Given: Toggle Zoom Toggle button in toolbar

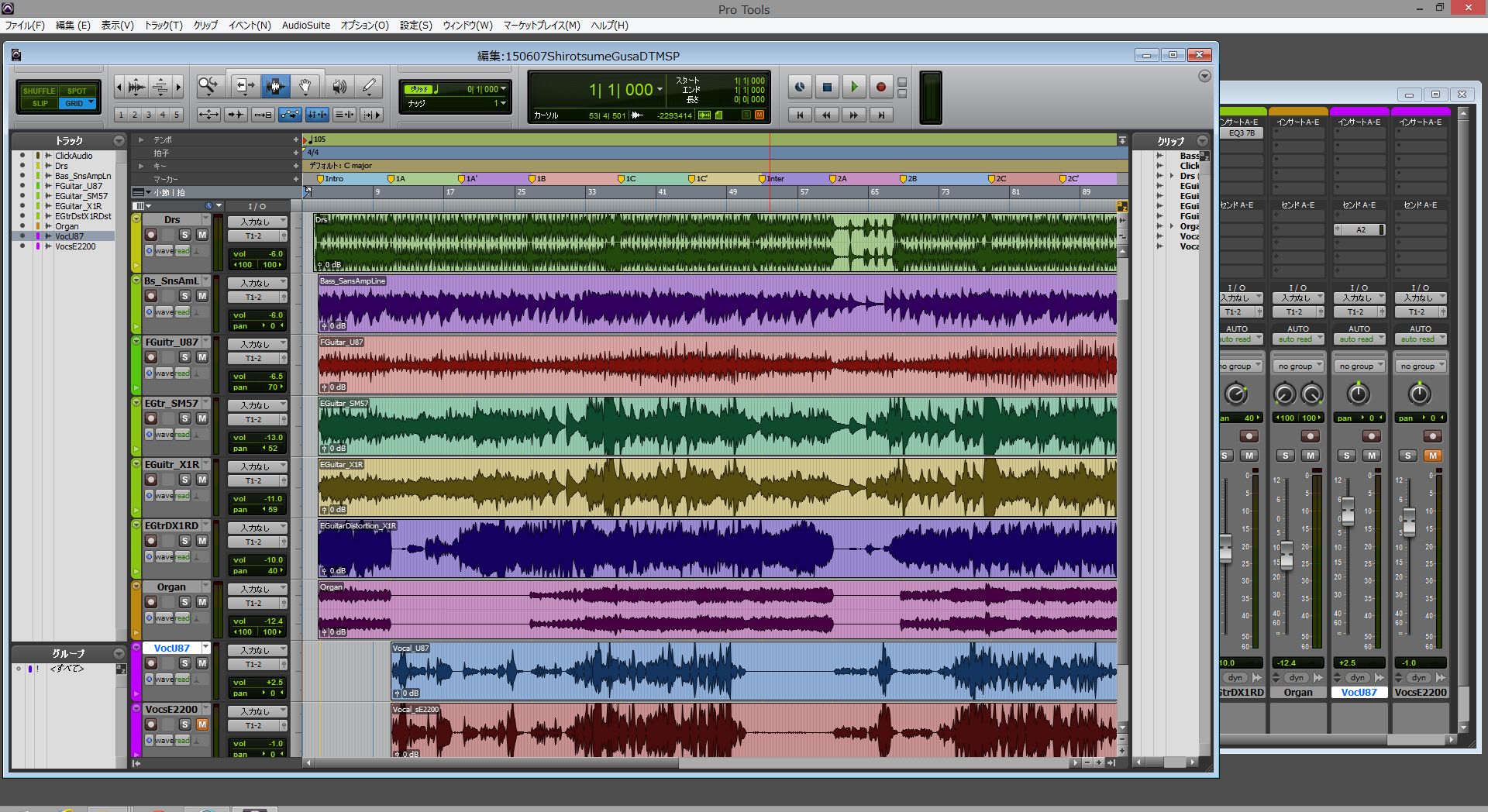Looking at the screenshot, I should (208, 115).
